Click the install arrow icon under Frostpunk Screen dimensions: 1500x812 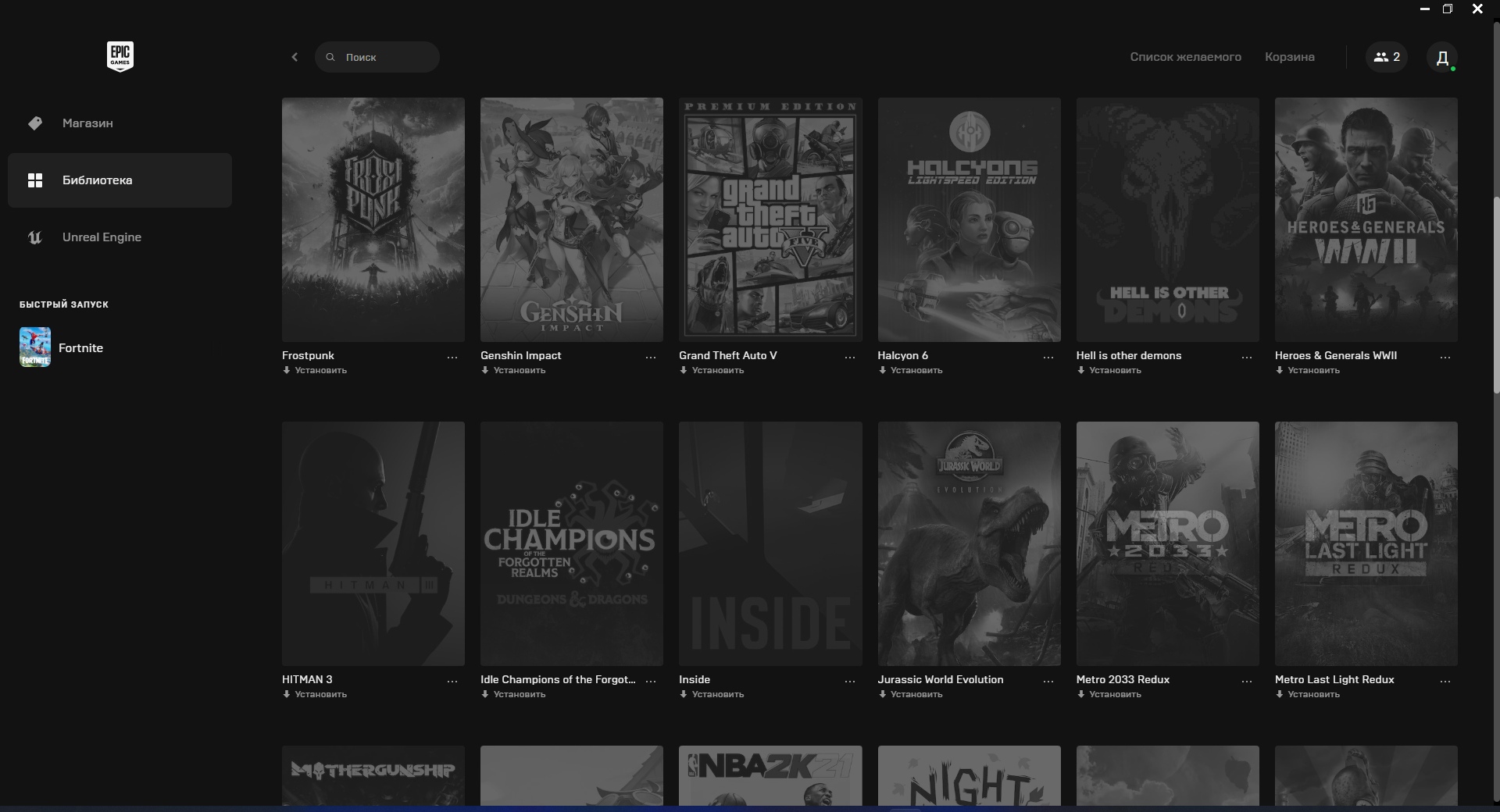click(287, 370)
